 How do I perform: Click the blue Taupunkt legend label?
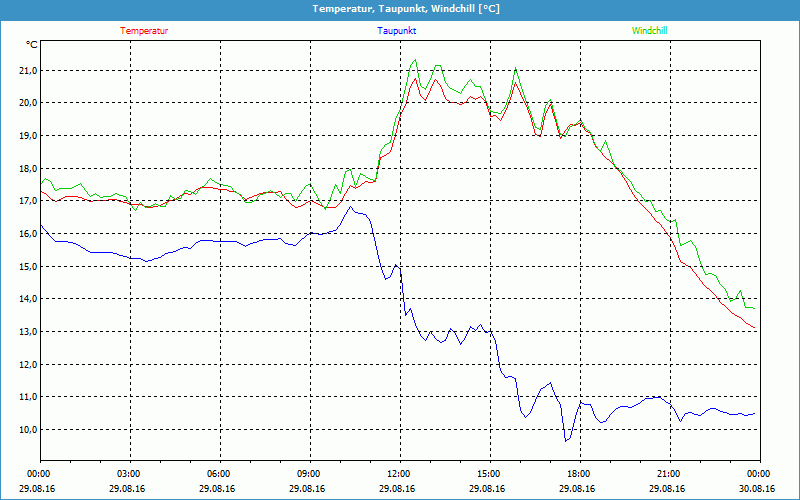[x=397, y=31]
